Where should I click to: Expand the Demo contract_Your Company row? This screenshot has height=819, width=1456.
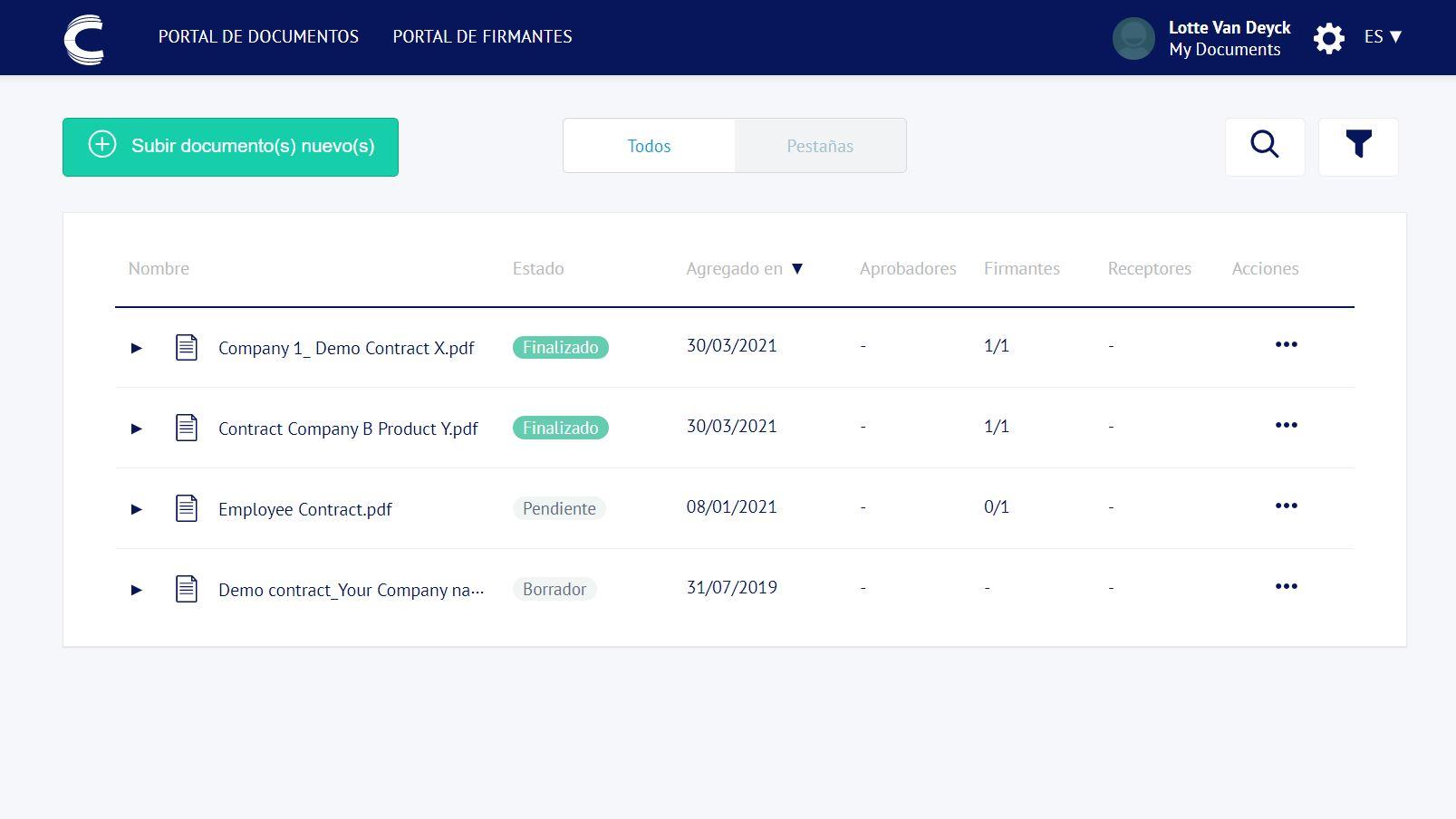[x=136, y=590]
